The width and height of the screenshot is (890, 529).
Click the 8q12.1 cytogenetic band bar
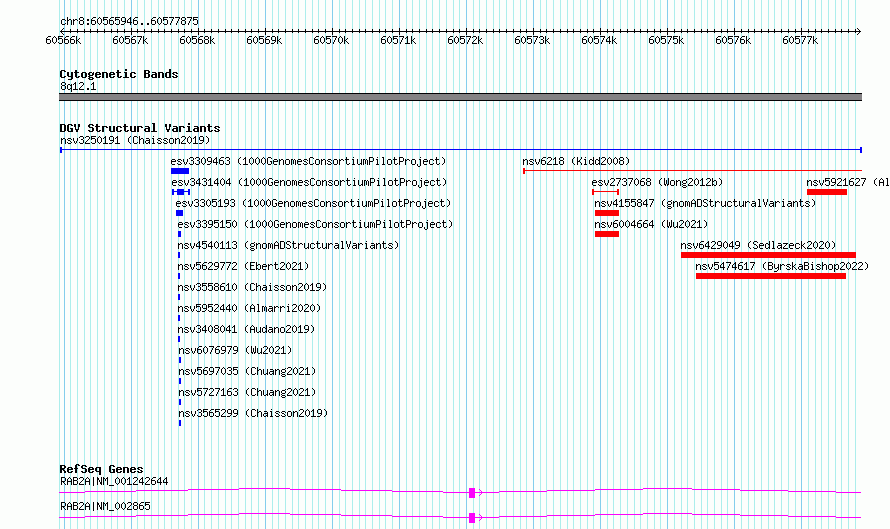[x=460, y=97]
